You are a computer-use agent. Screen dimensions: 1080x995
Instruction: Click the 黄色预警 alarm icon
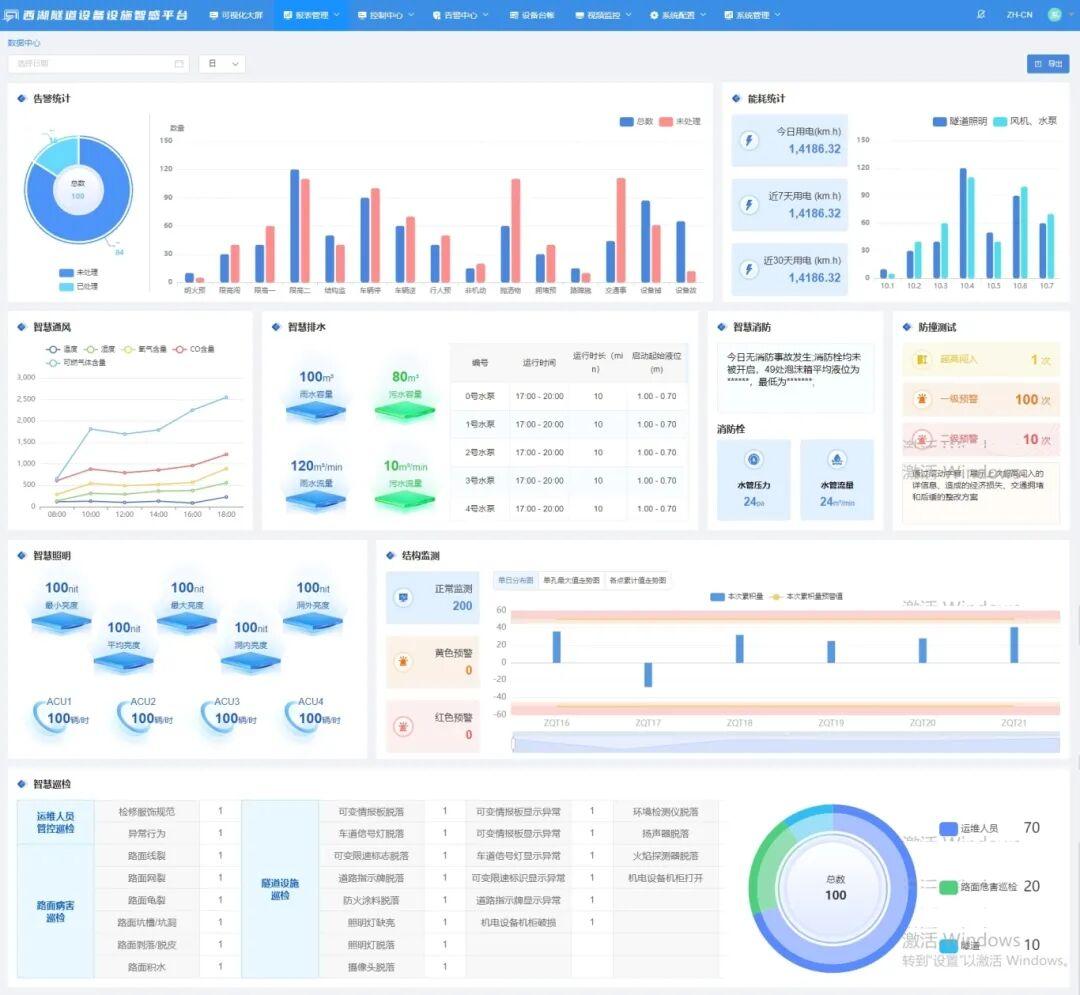pos(404,662)
